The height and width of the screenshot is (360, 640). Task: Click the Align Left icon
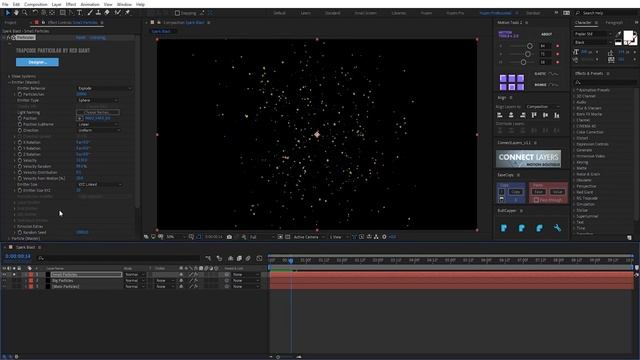(x=500, y=116)
